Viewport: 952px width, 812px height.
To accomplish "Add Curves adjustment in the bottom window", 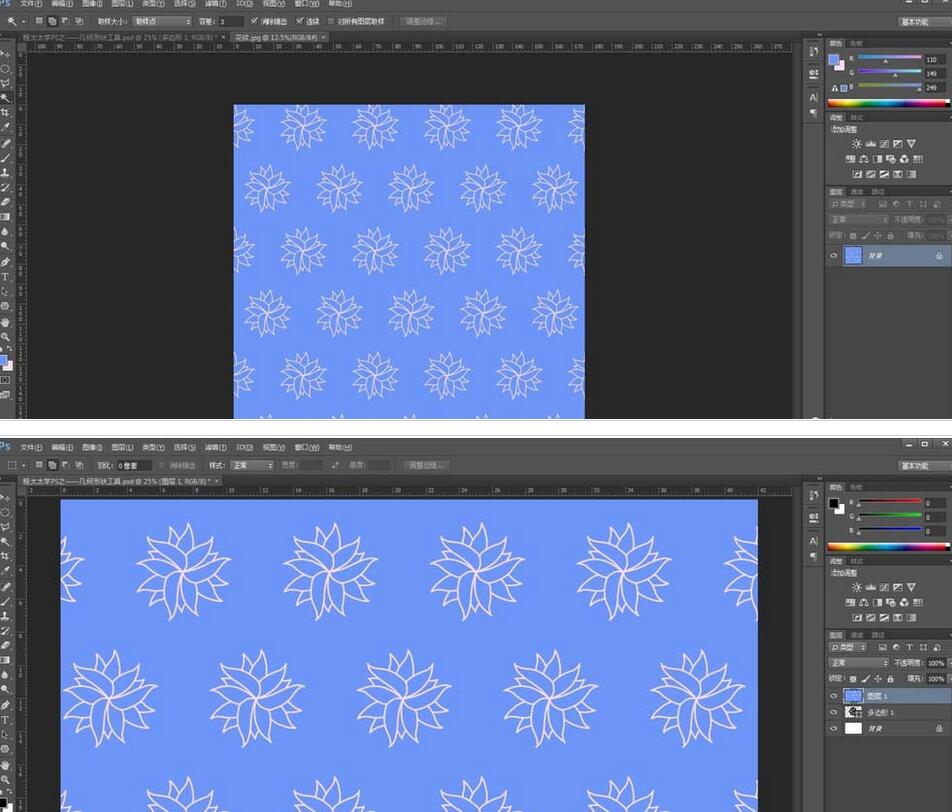I will click(885, 587).
